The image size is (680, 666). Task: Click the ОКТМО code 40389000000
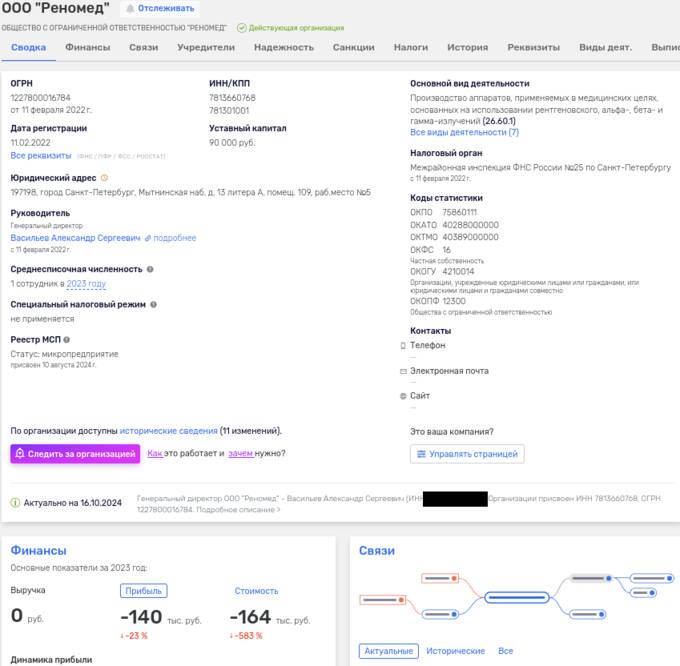coord(471,237)
